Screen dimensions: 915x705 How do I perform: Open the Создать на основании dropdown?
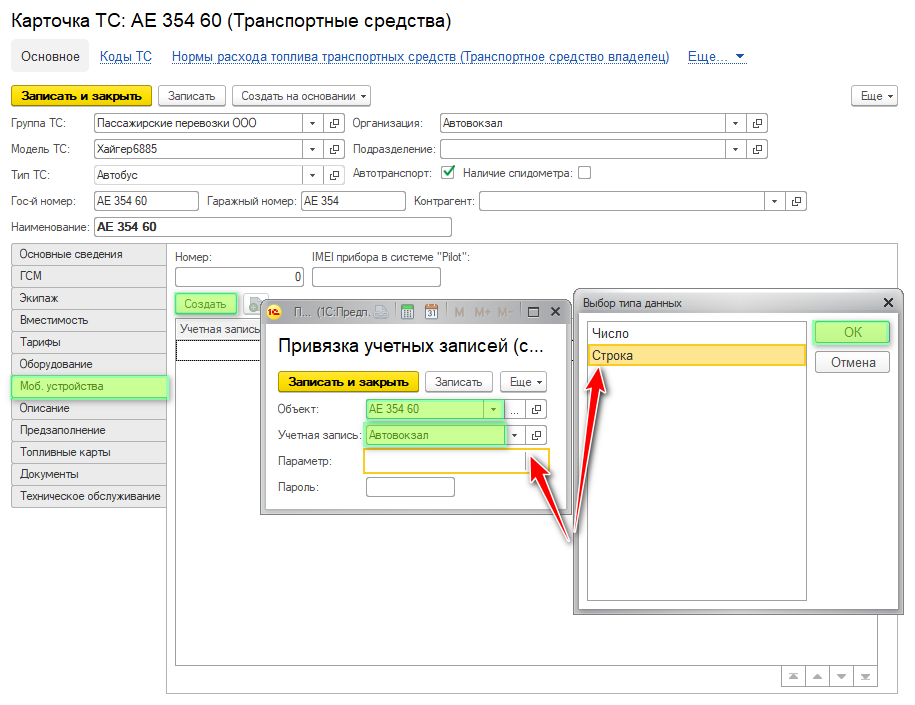[x=301, y=96]
